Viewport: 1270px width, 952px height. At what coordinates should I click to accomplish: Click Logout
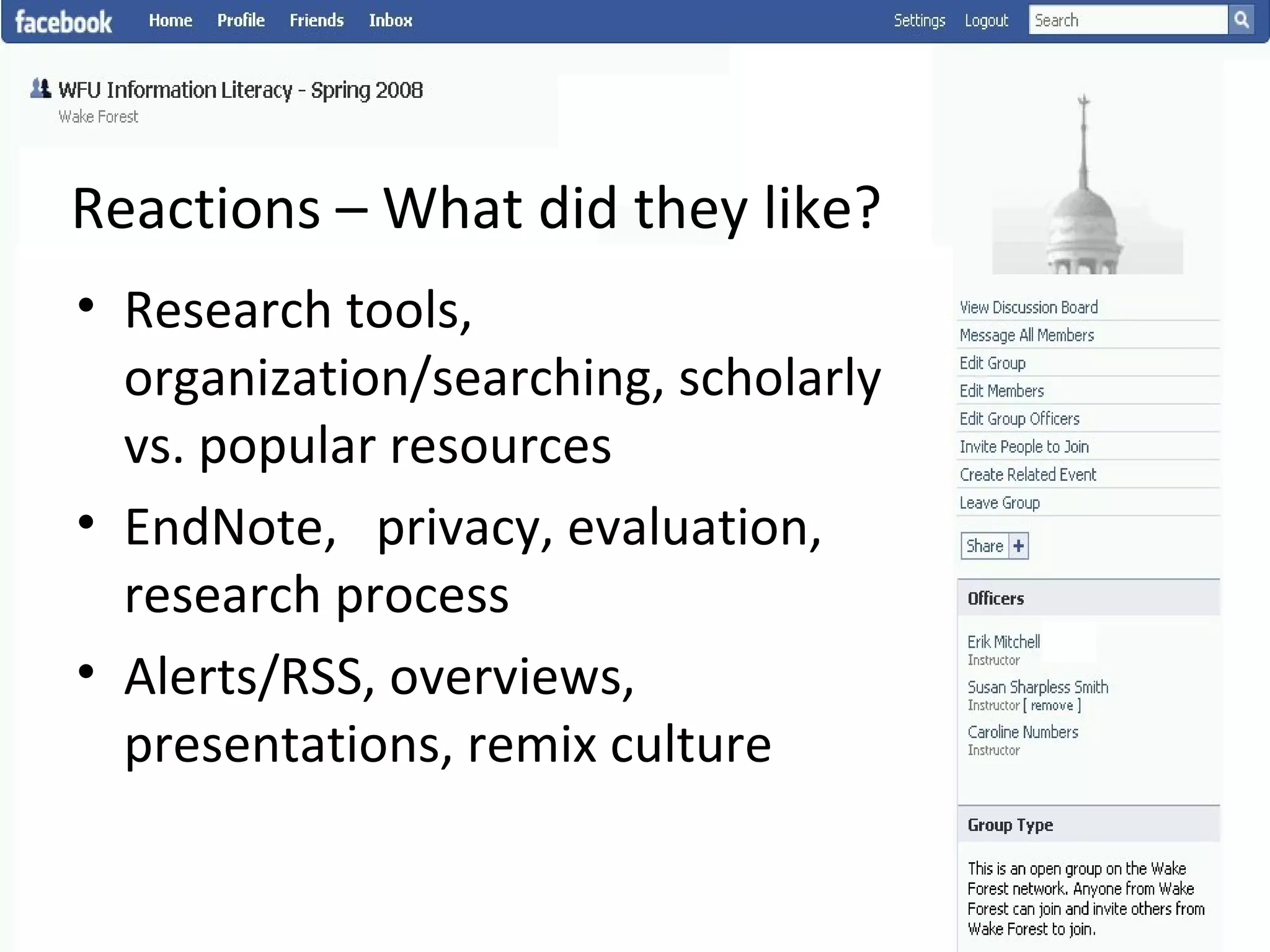coord(986,20)
